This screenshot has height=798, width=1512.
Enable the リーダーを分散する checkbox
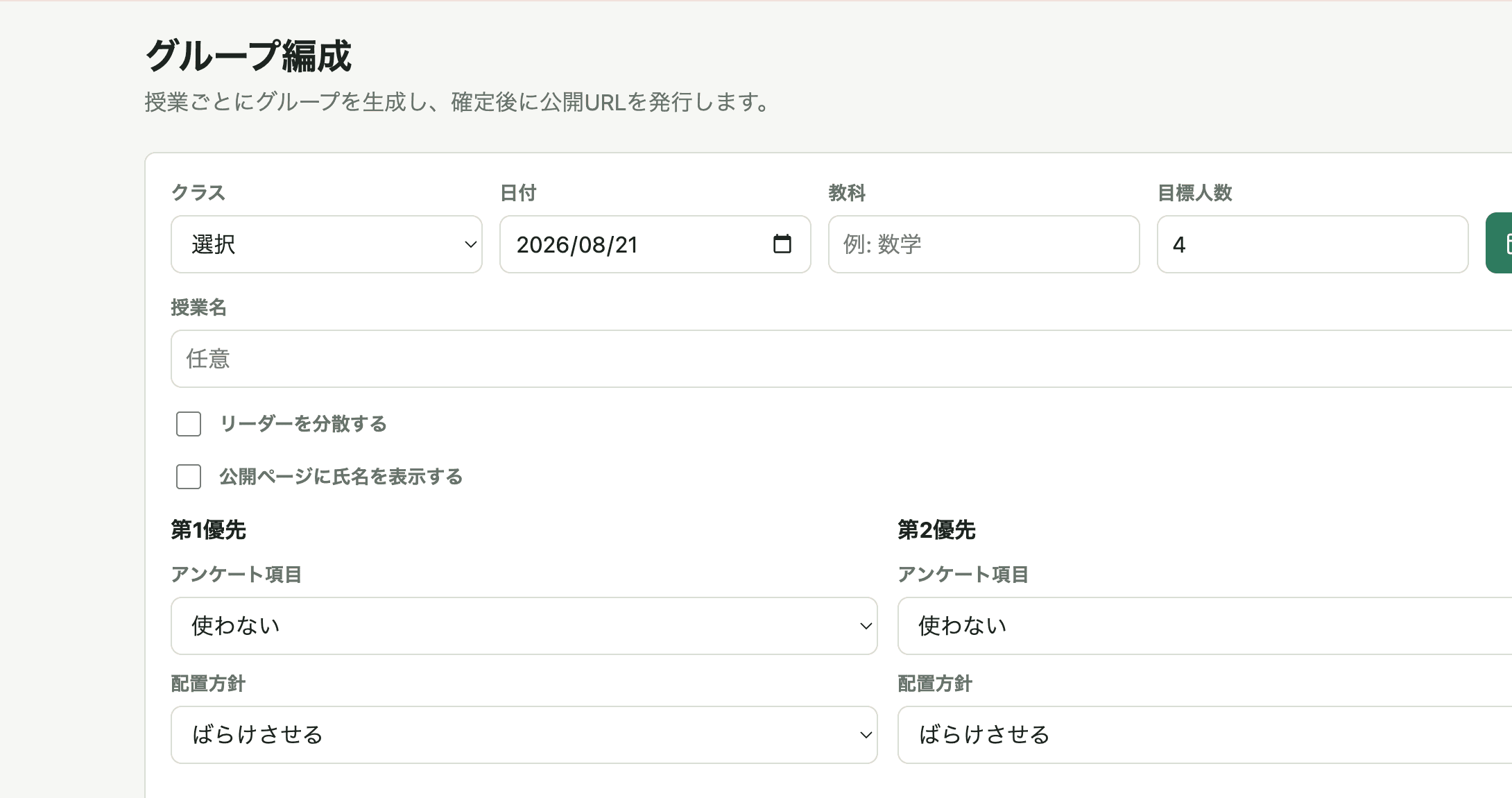pos(189,424)
